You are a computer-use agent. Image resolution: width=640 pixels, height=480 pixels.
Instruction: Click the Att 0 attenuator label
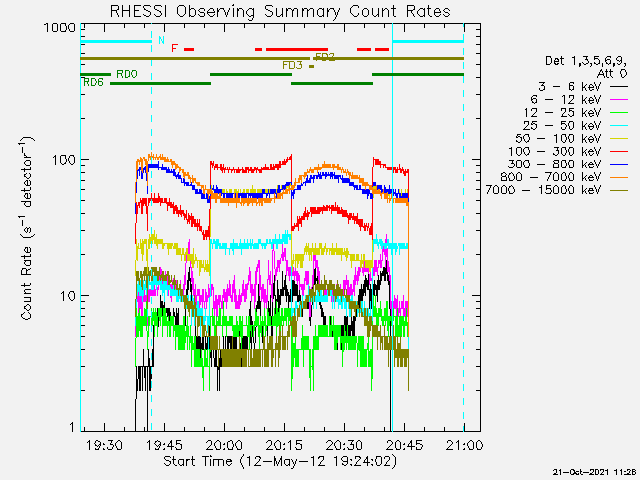612,74
